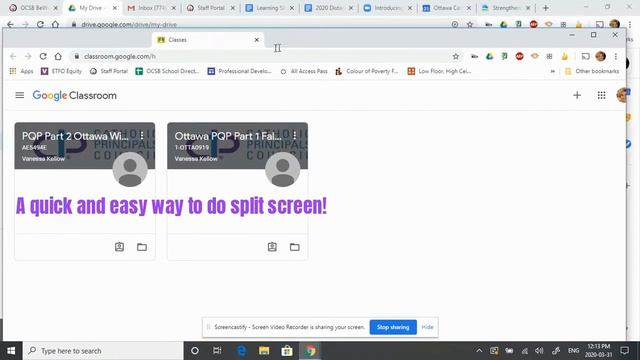Click the plus icon to join or create class
This screenshot has width=640, height=360.
coord(577,95)
